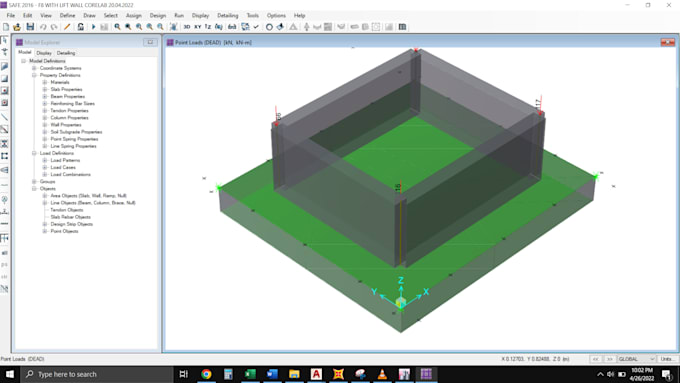Create a new model from the toolbar
The image size is (680, 383).
click(6, 27)
